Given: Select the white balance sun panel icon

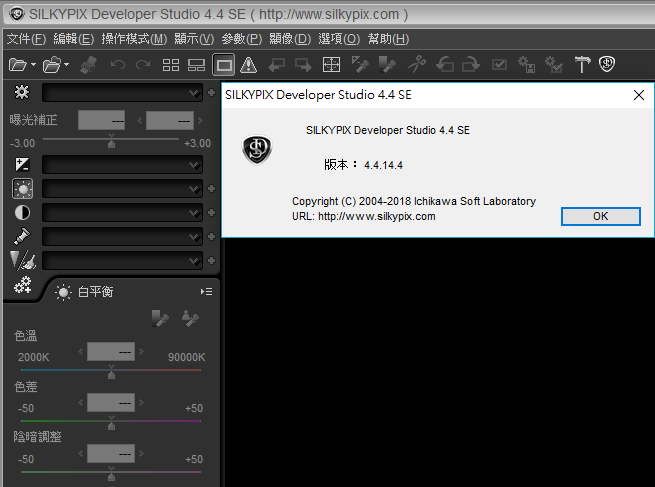Looking at the screenshot, I should (23, 189).
